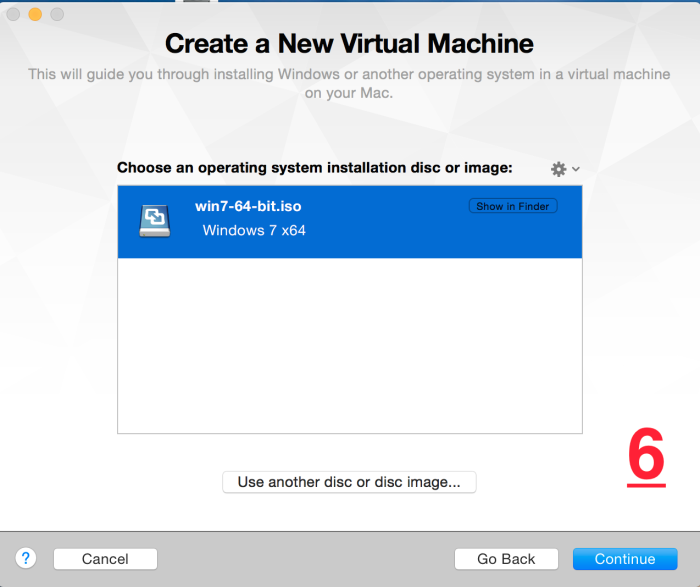Click the Go Back button
Viewport: 700px width, 587px height.
coord(506,559)
